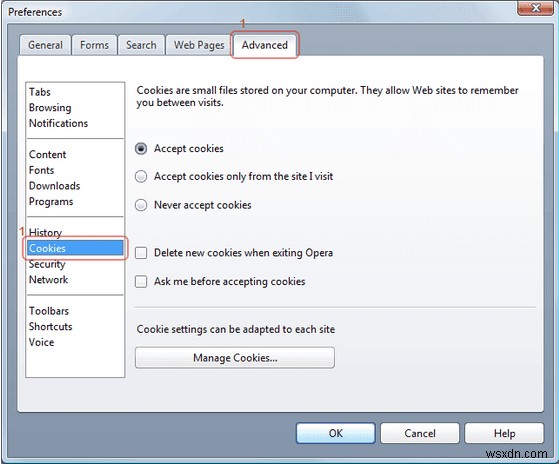Switch to the General tab
Viewport: 559px width, 464px height.
coord(45,45)
